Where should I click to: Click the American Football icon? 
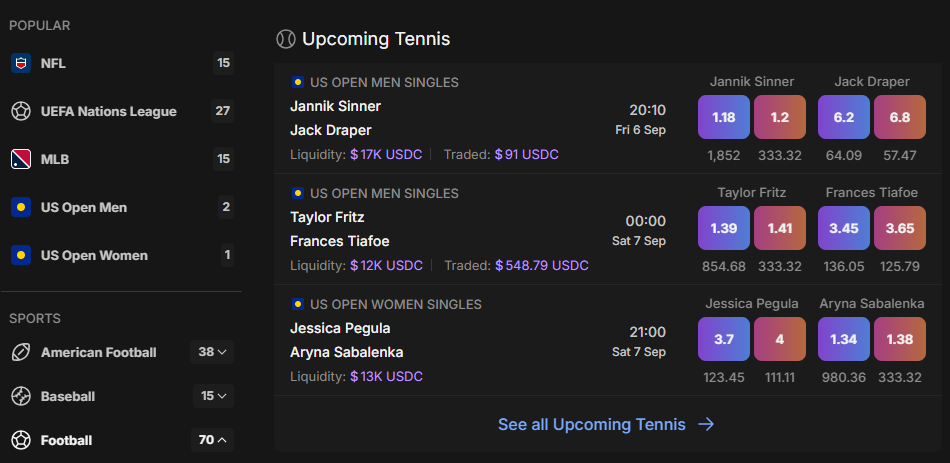[x=21, y=352]
